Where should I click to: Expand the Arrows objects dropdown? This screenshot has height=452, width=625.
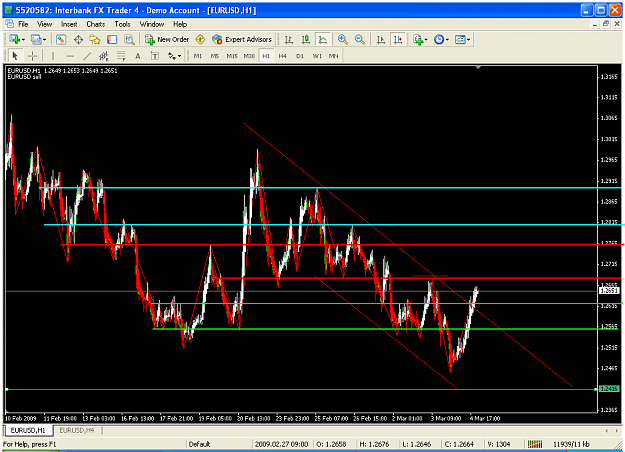tap(179, 56)
